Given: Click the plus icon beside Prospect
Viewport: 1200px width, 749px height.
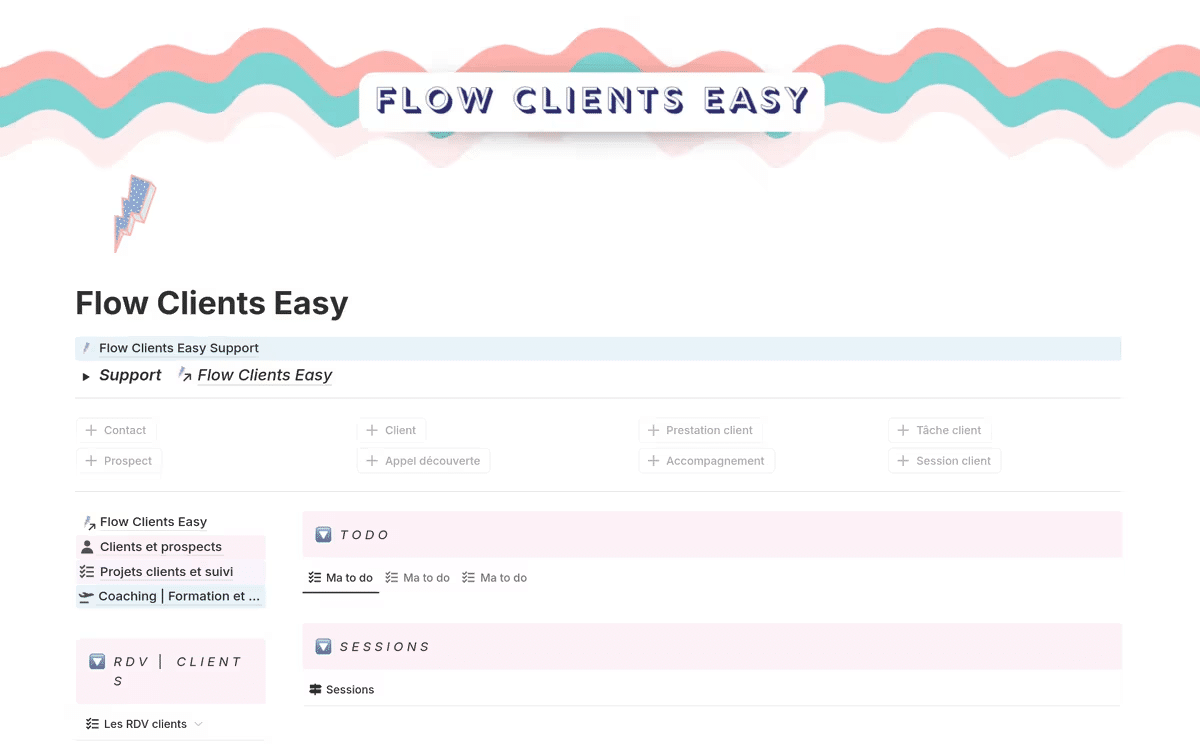Looking at the screenshot, I should tap(92, 461).
